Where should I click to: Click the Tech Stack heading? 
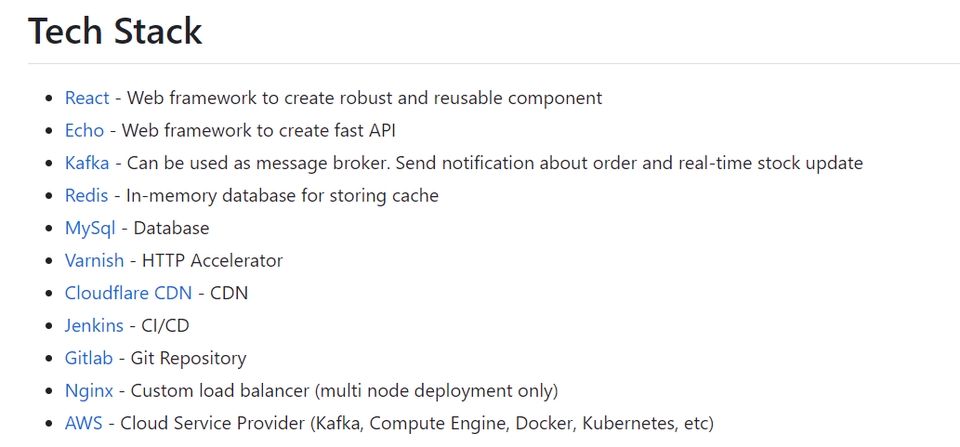115,31
